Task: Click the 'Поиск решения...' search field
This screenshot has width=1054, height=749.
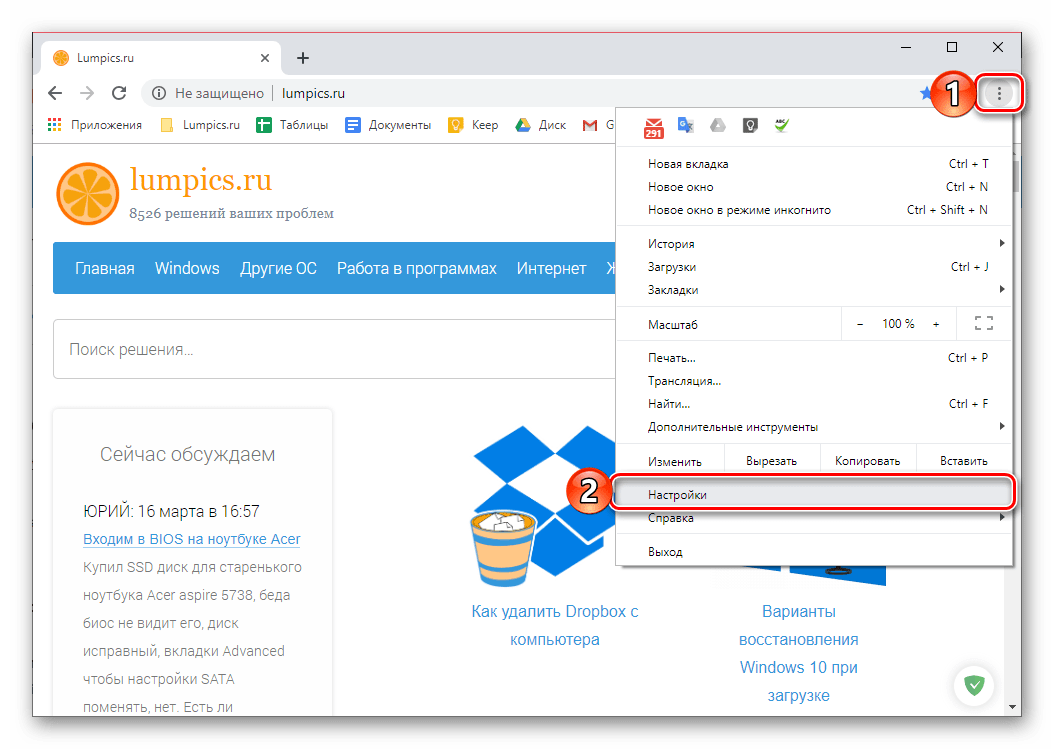Action: pos(334,349)
